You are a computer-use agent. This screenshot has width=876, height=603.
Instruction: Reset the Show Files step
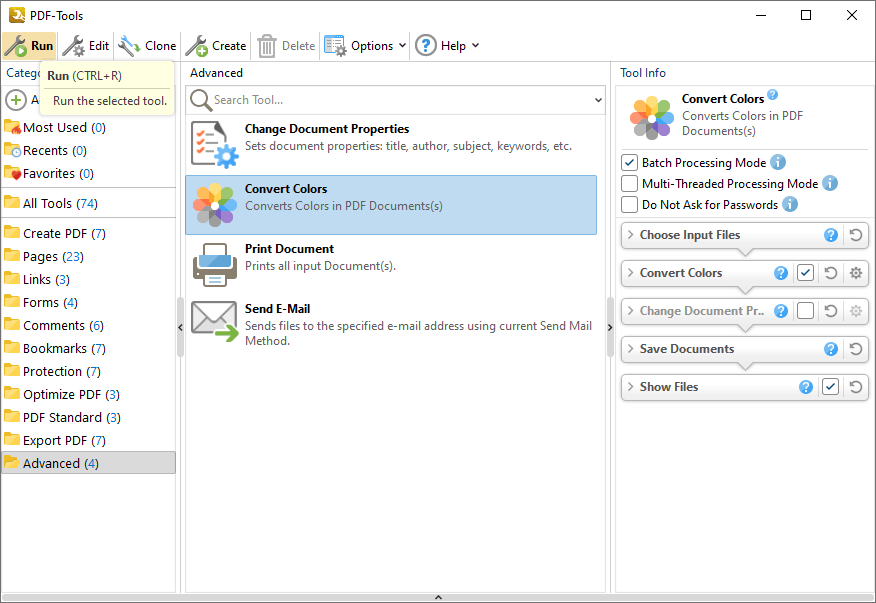(856, 387)
